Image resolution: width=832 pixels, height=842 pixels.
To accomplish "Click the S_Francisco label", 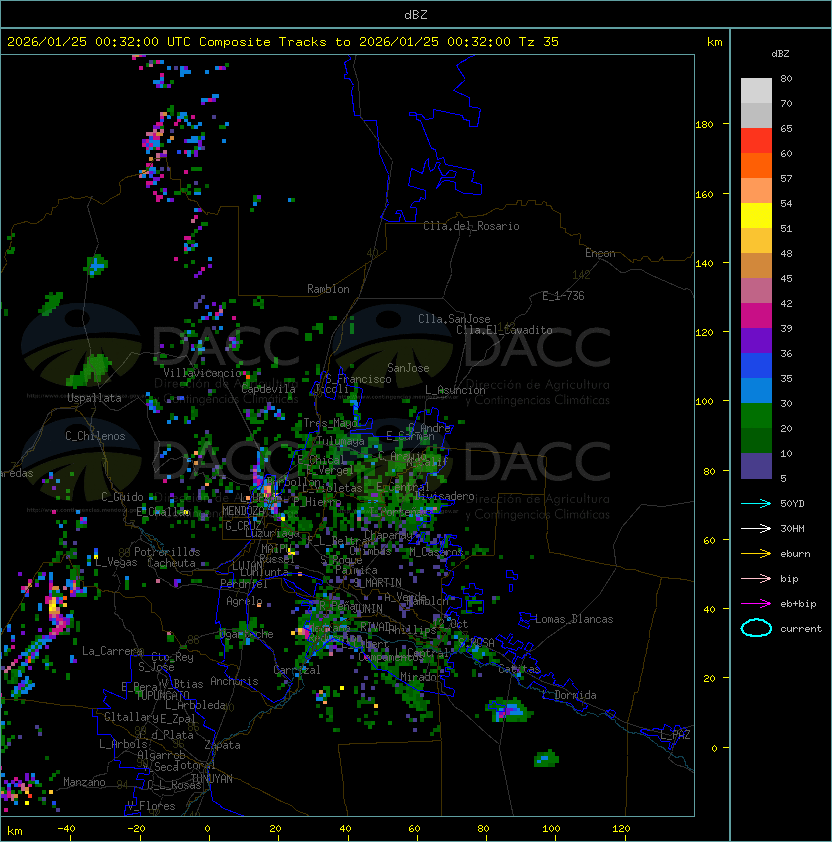I will pos(358,379).
